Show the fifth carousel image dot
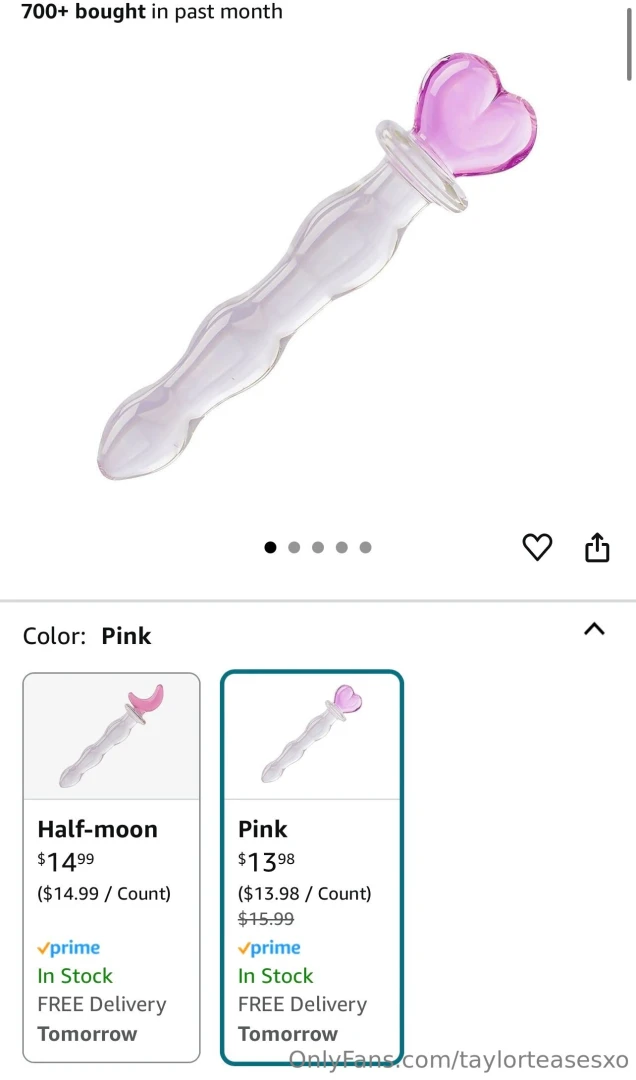This screenshot has height=1080, width=636. 366,547
